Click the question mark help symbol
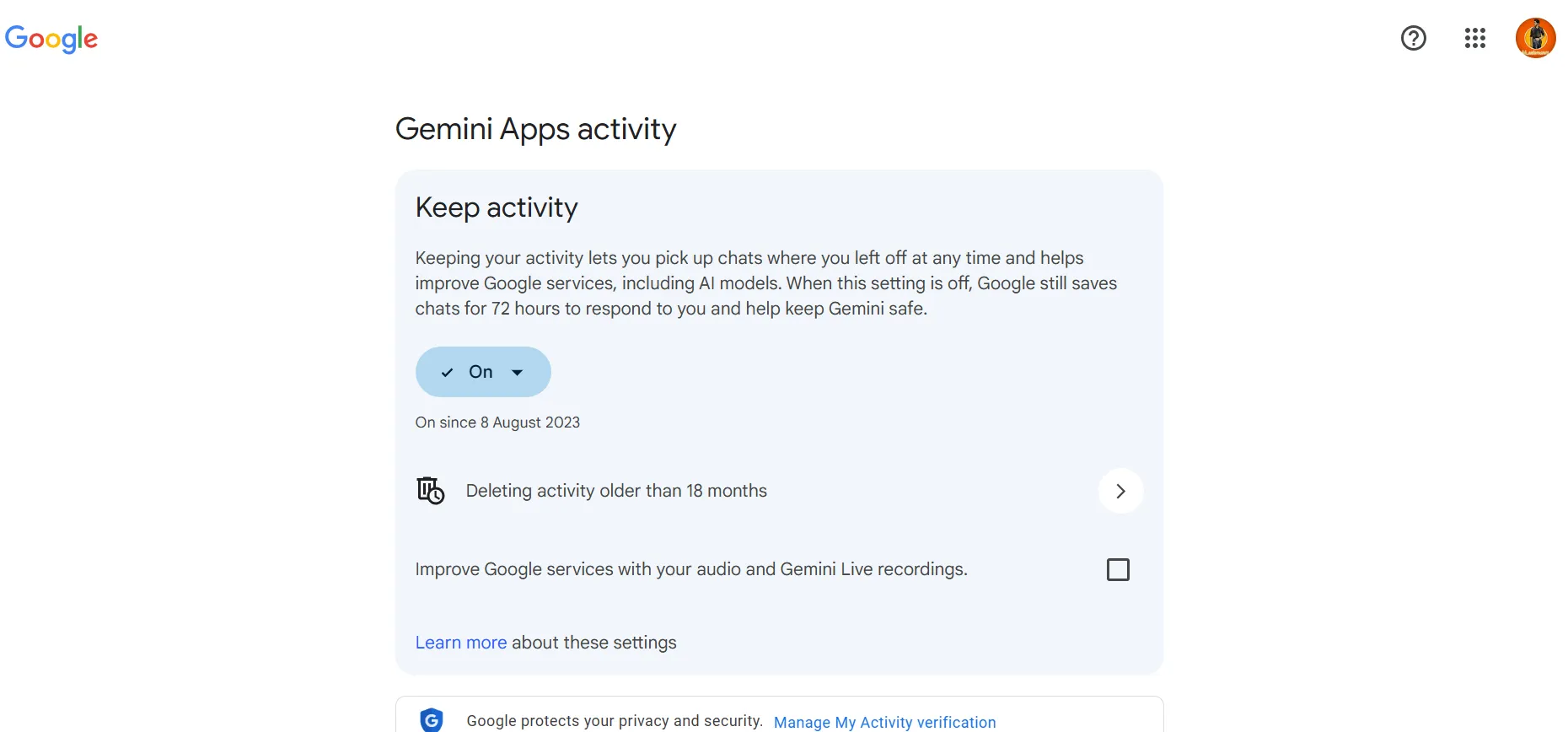The height and width of the screenshot is (732, 1568). 1413,38
